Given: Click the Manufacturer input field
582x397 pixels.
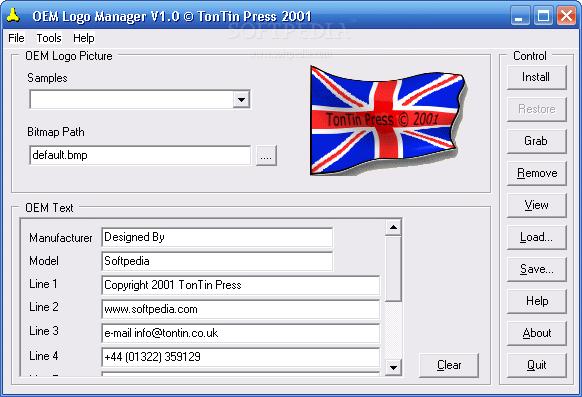Looking at the screenshot, I should (217, 237).
